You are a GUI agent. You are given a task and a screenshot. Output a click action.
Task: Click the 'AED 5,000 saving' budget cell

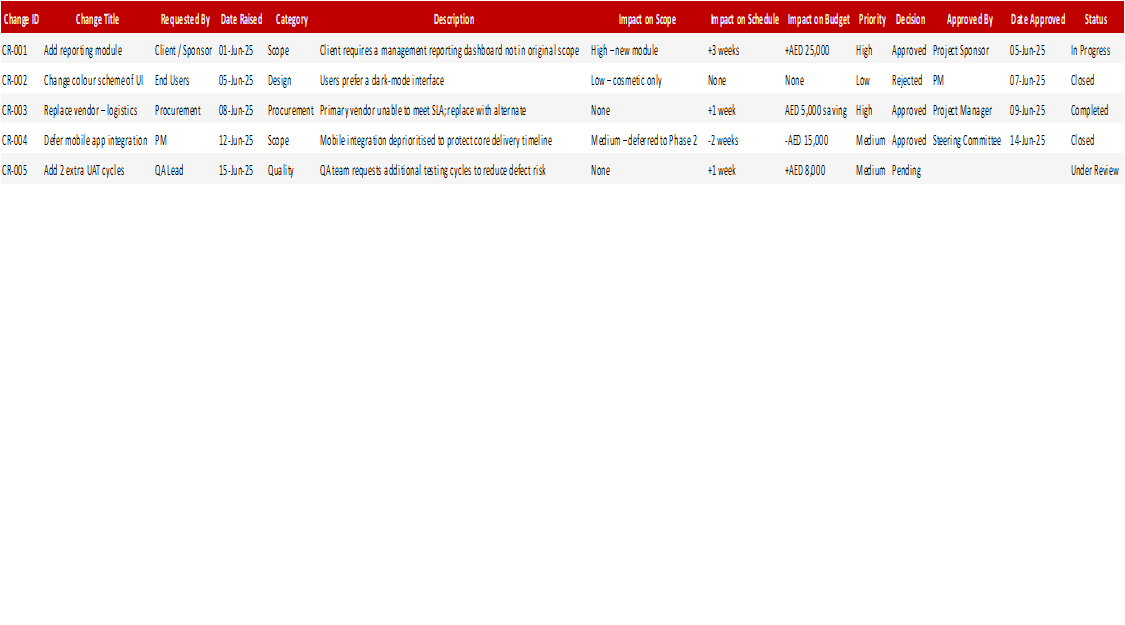(x=816, y=111)
